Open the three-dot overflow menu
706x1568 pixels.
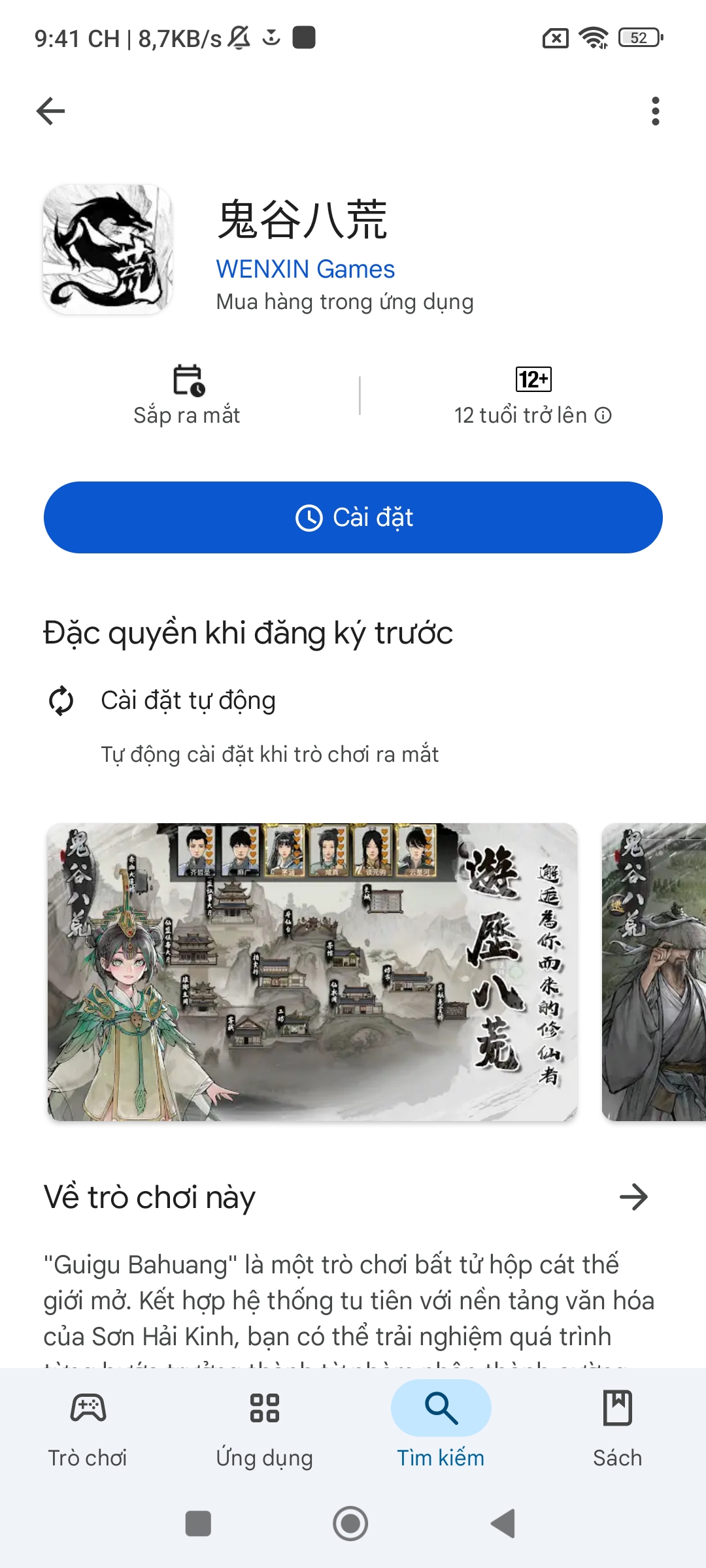coord(655,111)
